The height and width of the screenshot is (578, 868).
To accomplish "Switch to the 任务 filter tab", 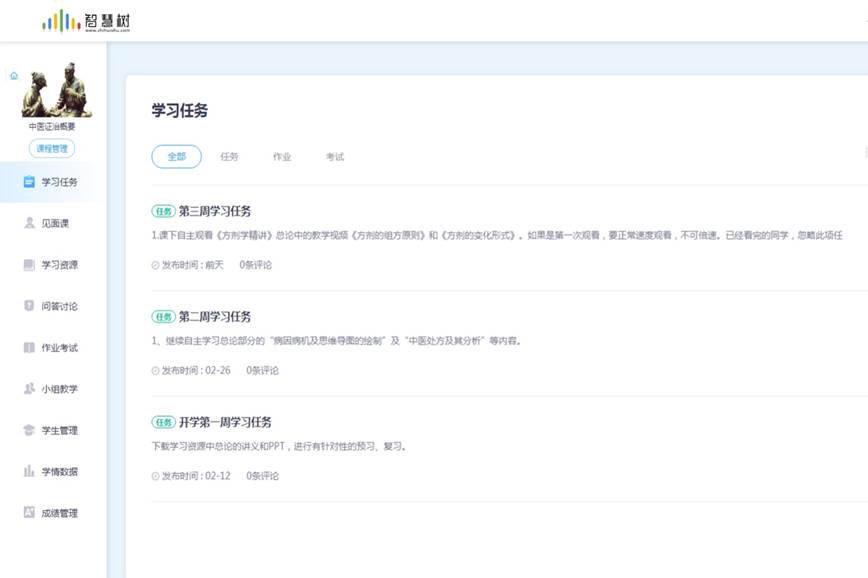I will tap(230, 157).
